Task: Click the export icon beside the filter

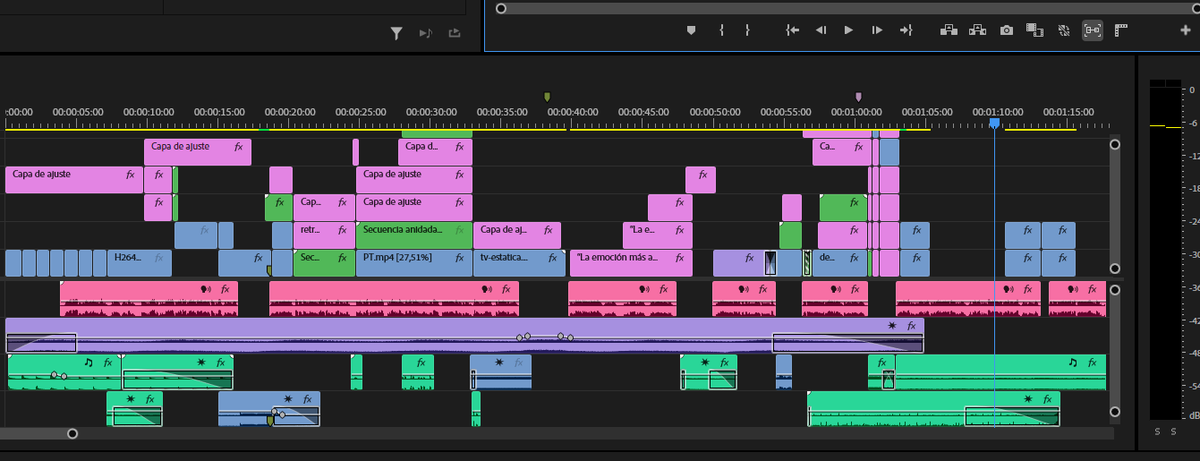Action: (x=455, y=34)
